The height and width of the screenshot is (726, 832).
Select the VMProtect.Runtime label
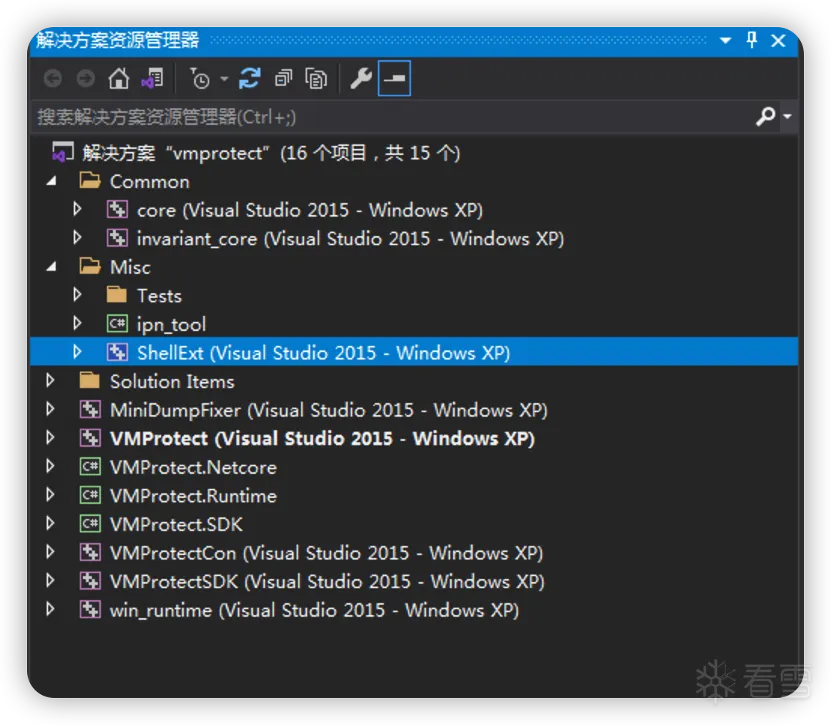tap(193, 496)
